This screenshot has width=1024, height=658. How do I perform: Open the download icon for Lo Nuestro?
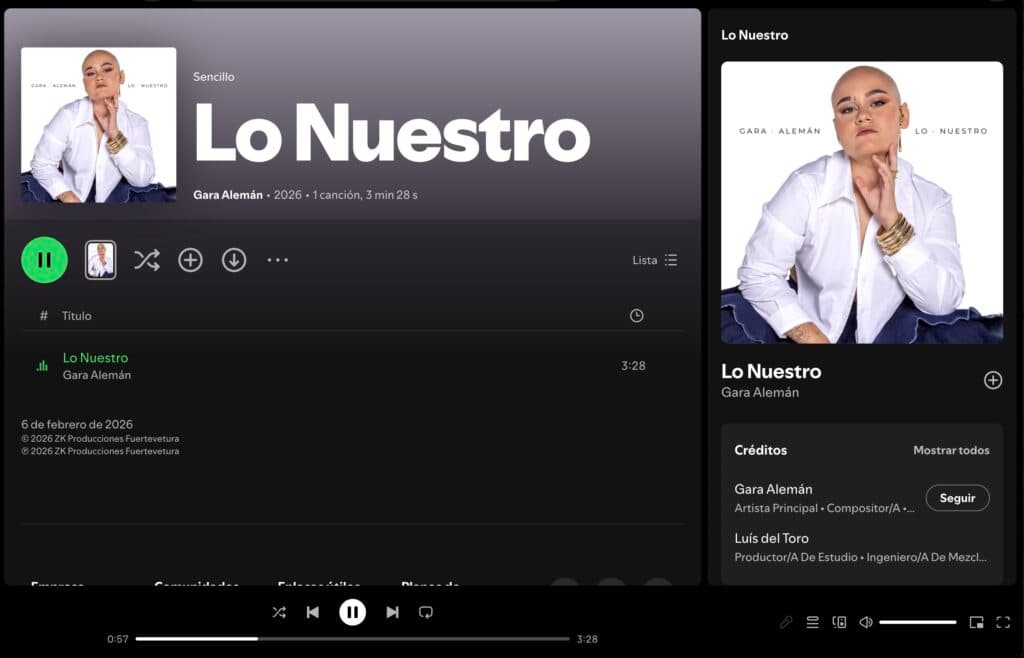(234, 259)
